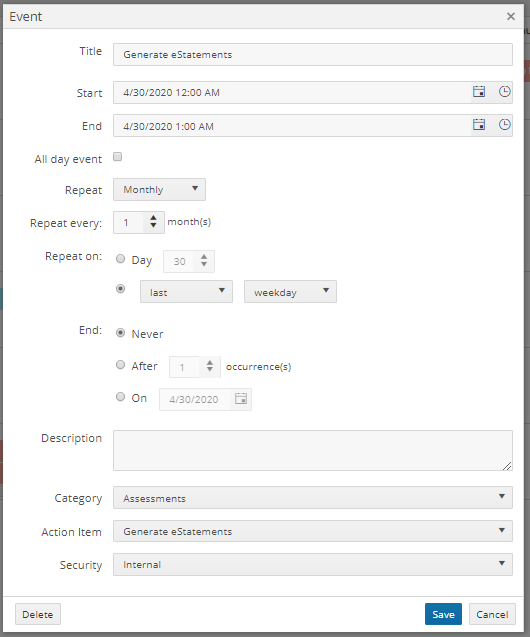530x637 pixels.
Task: Open the End date calendar picker
Action: [479, 124]
